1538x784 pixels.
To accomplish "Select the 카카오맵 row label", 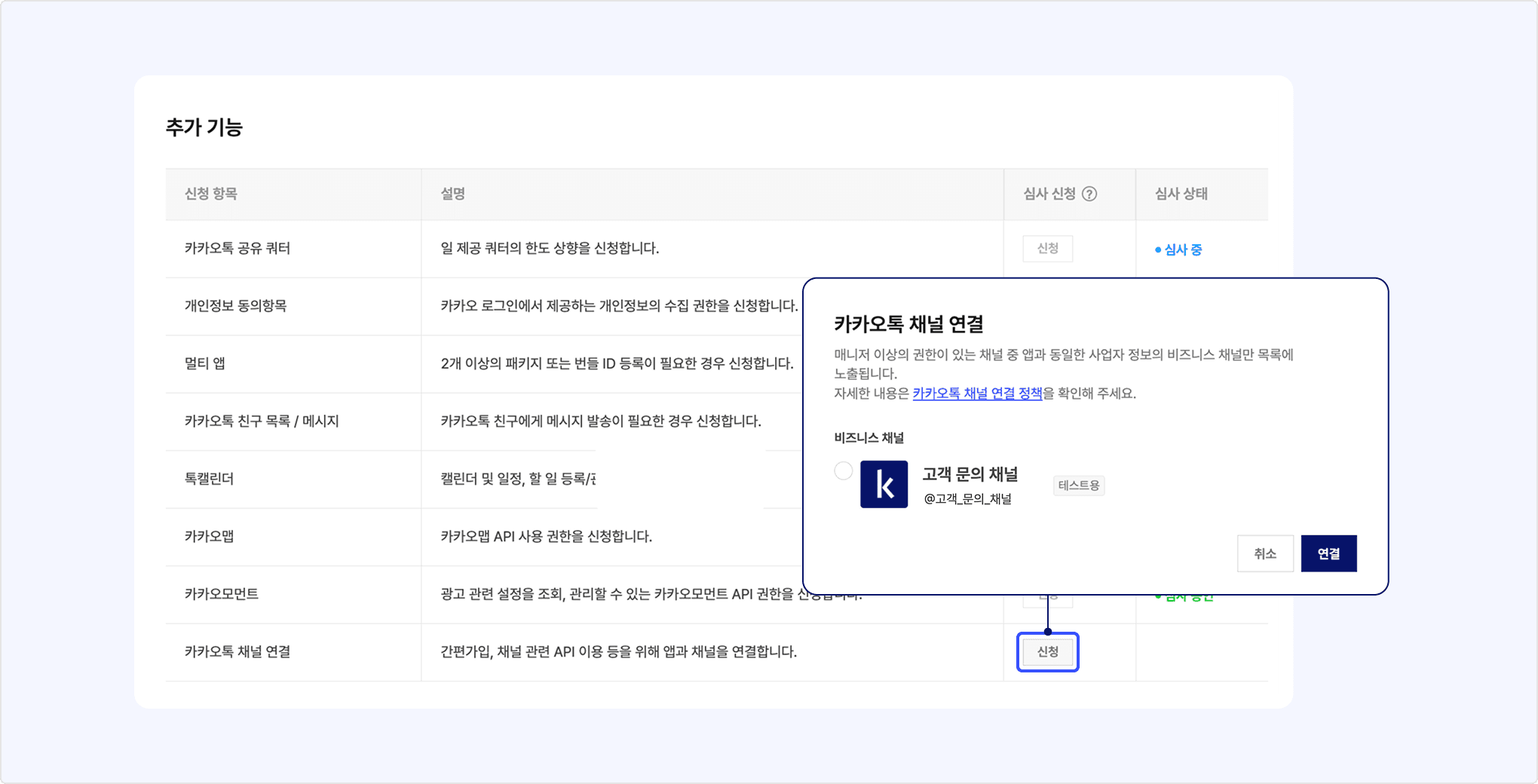I will click(x=209, y=537).
